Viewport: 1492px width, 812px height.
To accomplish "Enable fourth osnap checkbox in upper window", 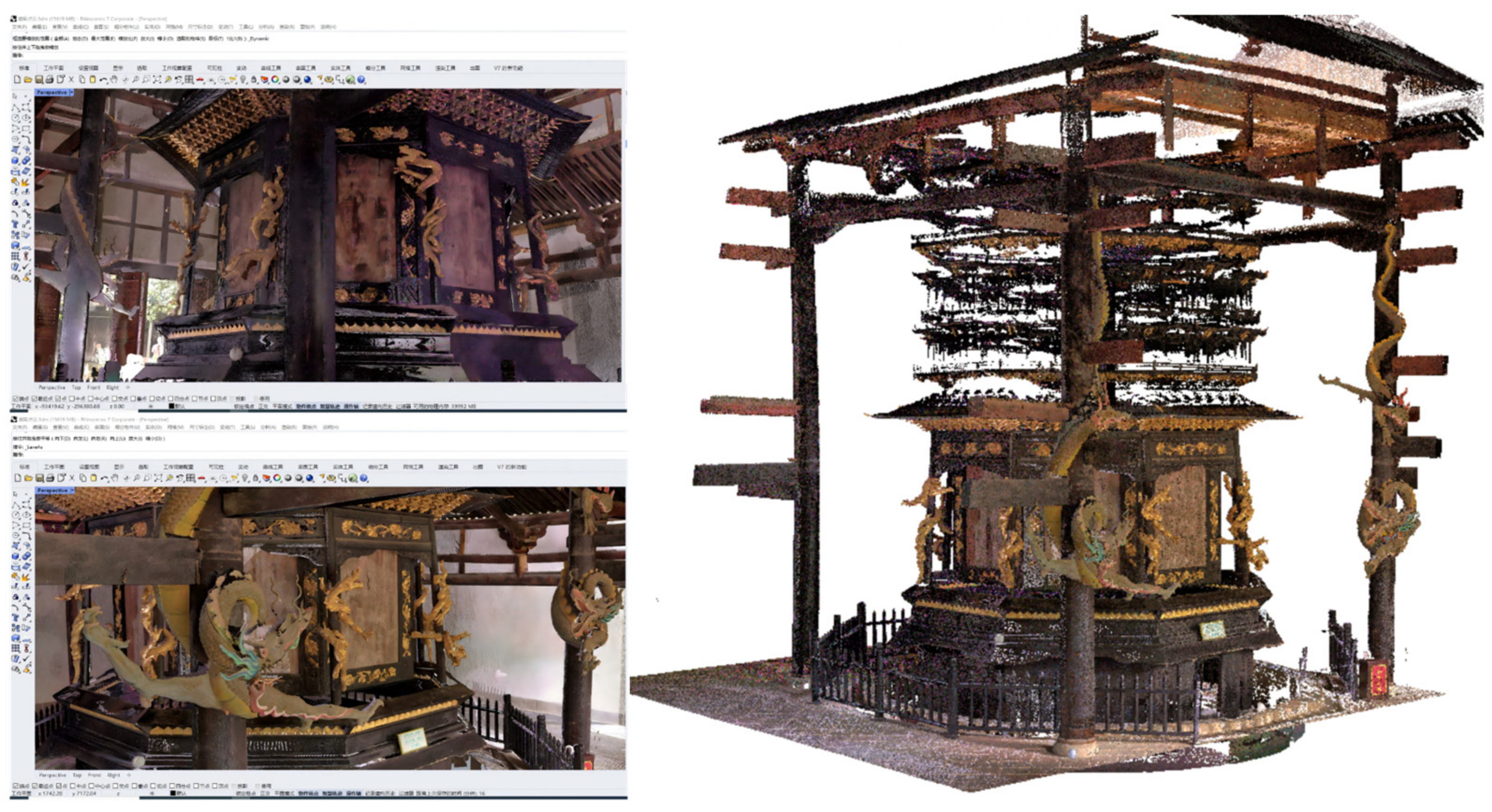I will tap(72, 398).
